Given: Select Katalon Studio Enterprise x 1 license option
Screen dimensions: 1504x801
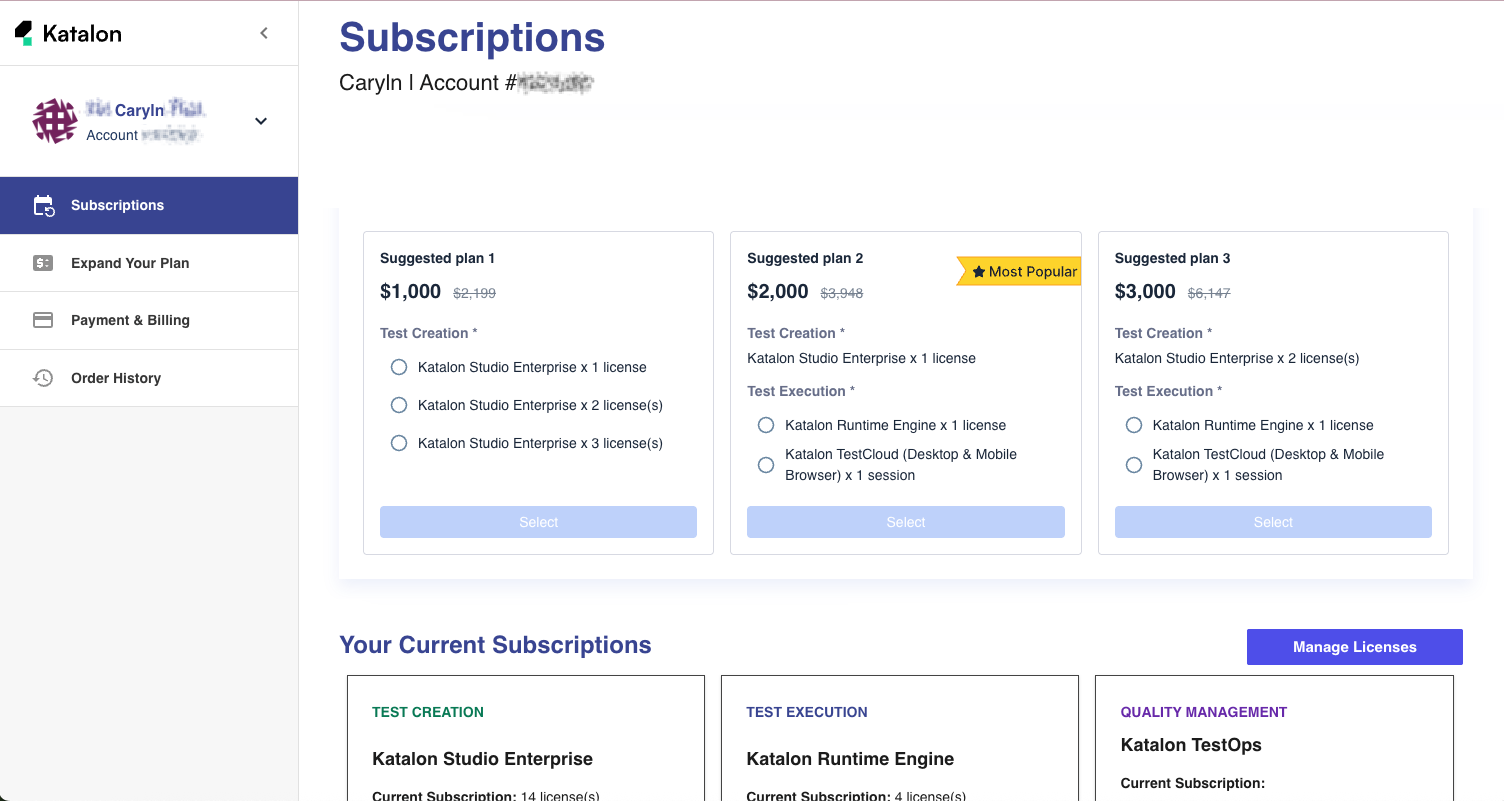Looking at the screenshot, I should (x=399, y=367).
